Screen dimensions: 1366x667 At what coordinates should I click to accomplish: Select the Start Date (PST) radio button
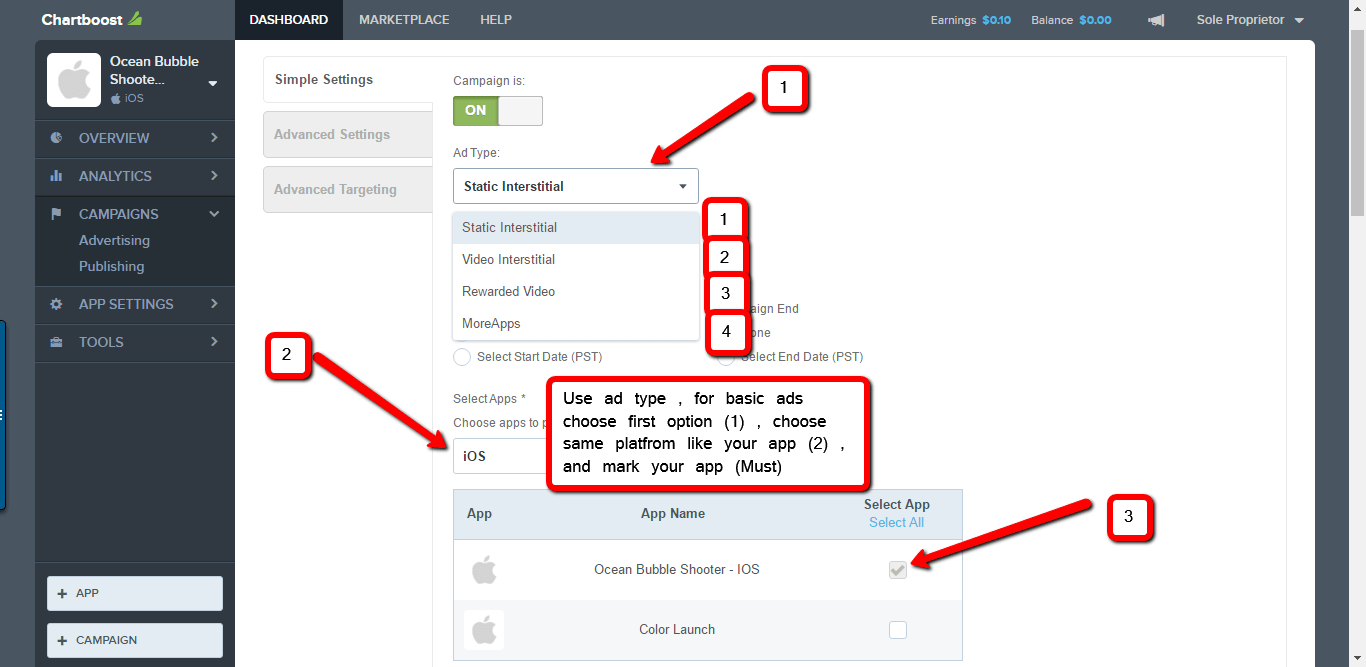pyautogui.click(x=462, y=357)
